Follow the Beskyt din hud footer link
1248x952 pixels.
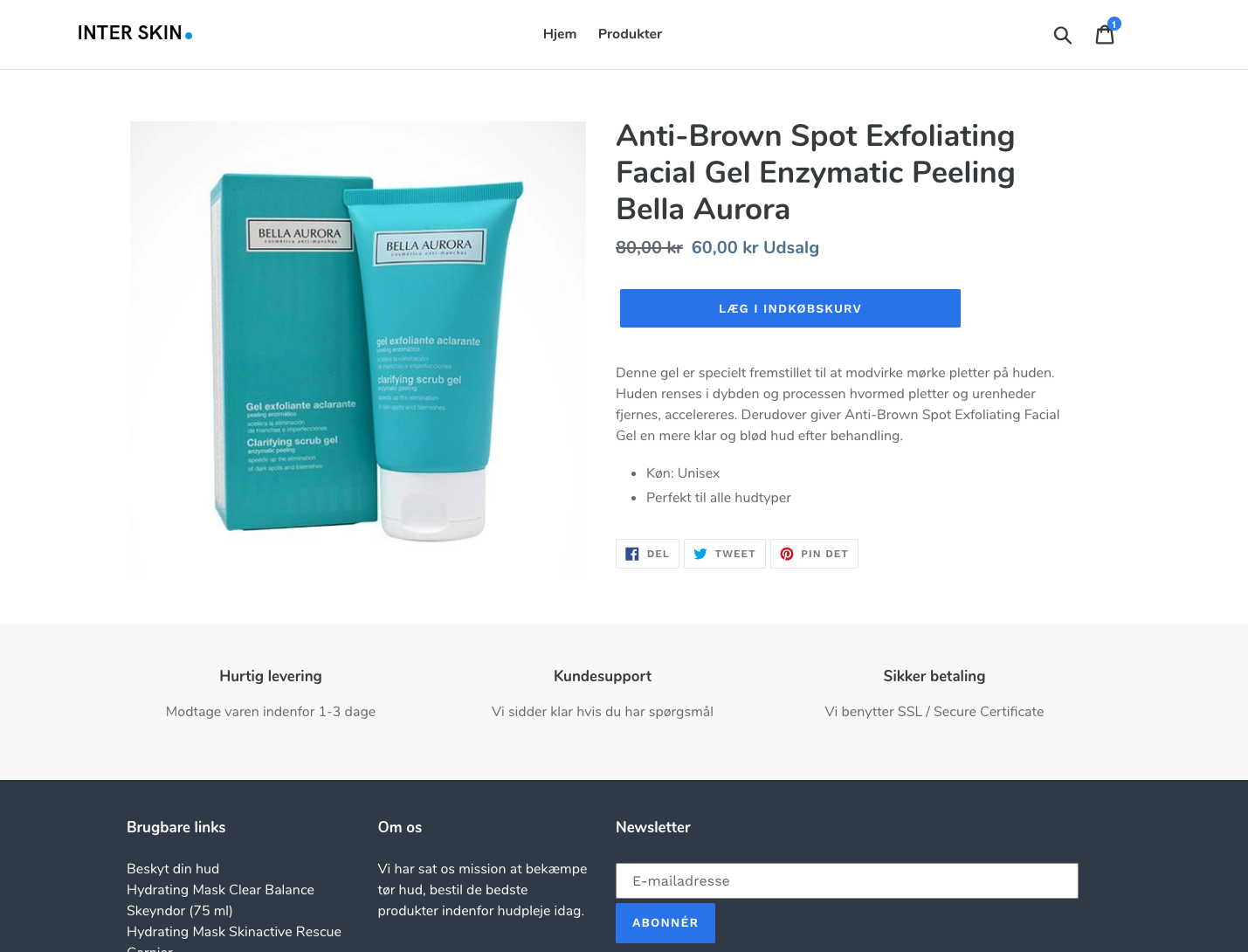pyautogui.click(x=173, y=869)
